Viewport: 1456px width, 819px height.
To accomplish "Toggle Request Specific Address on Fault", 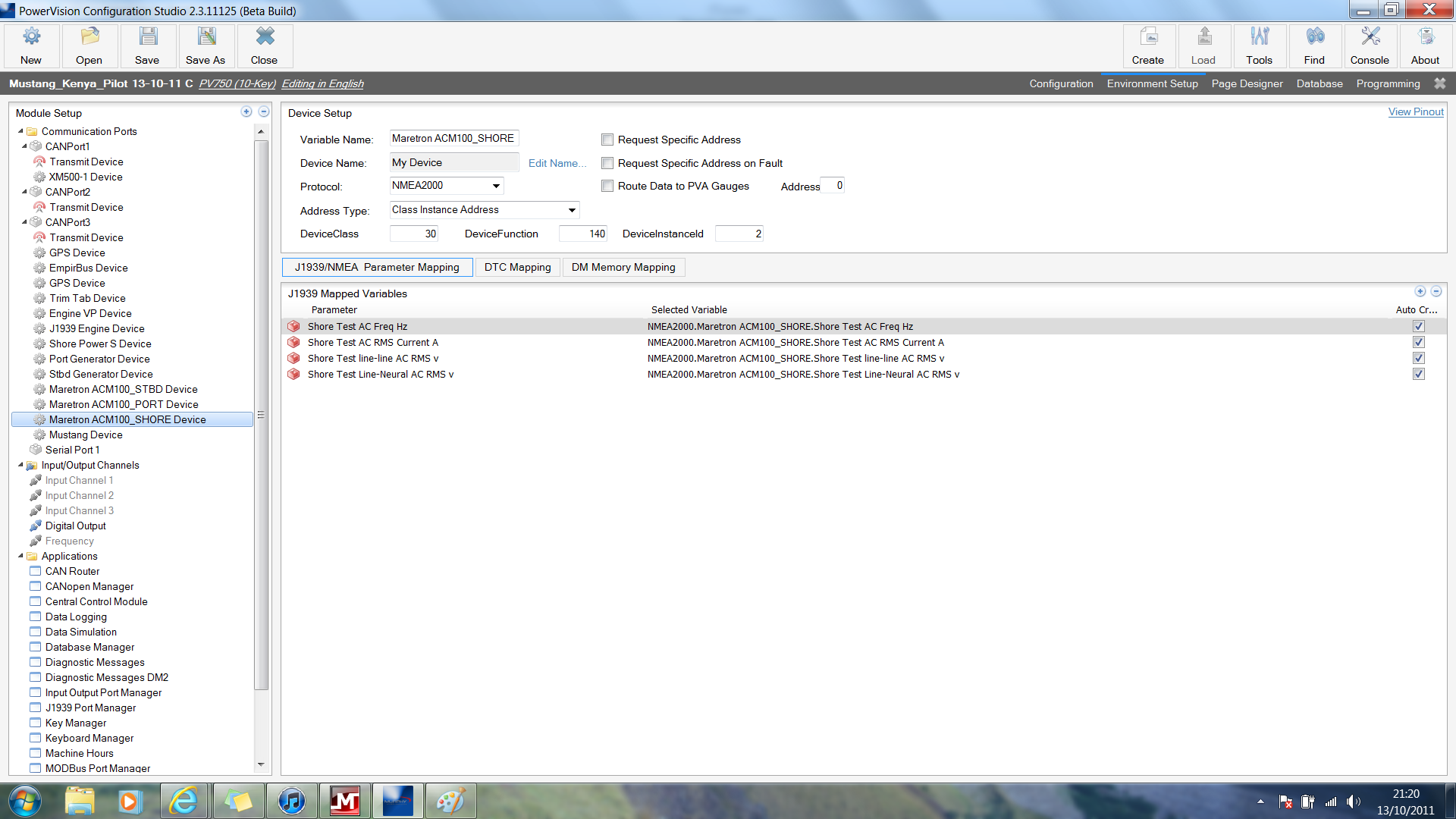I will (606, 162).
